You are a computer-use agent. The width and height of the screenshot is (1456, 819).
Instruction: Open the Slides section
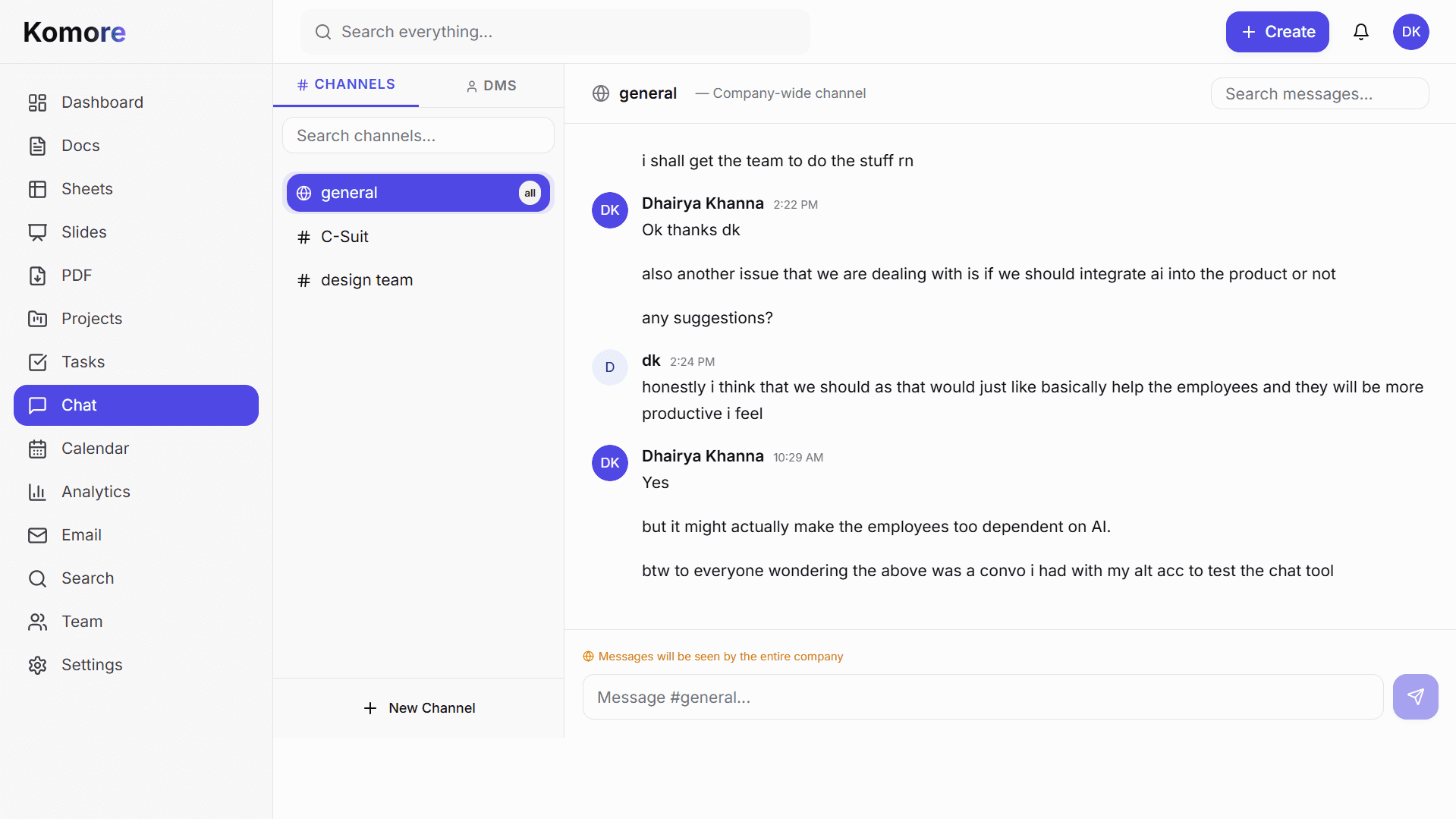coord(83,232)
